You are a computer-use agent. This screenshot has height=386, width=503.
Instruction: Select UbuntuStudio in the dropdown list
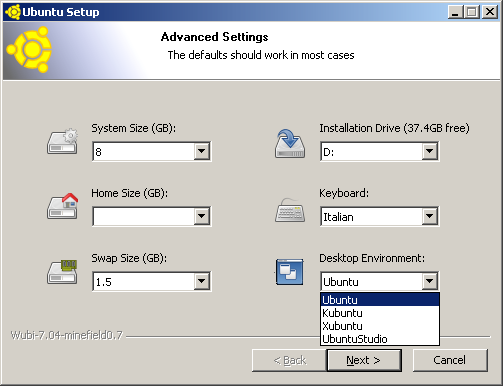coord(380,339)
